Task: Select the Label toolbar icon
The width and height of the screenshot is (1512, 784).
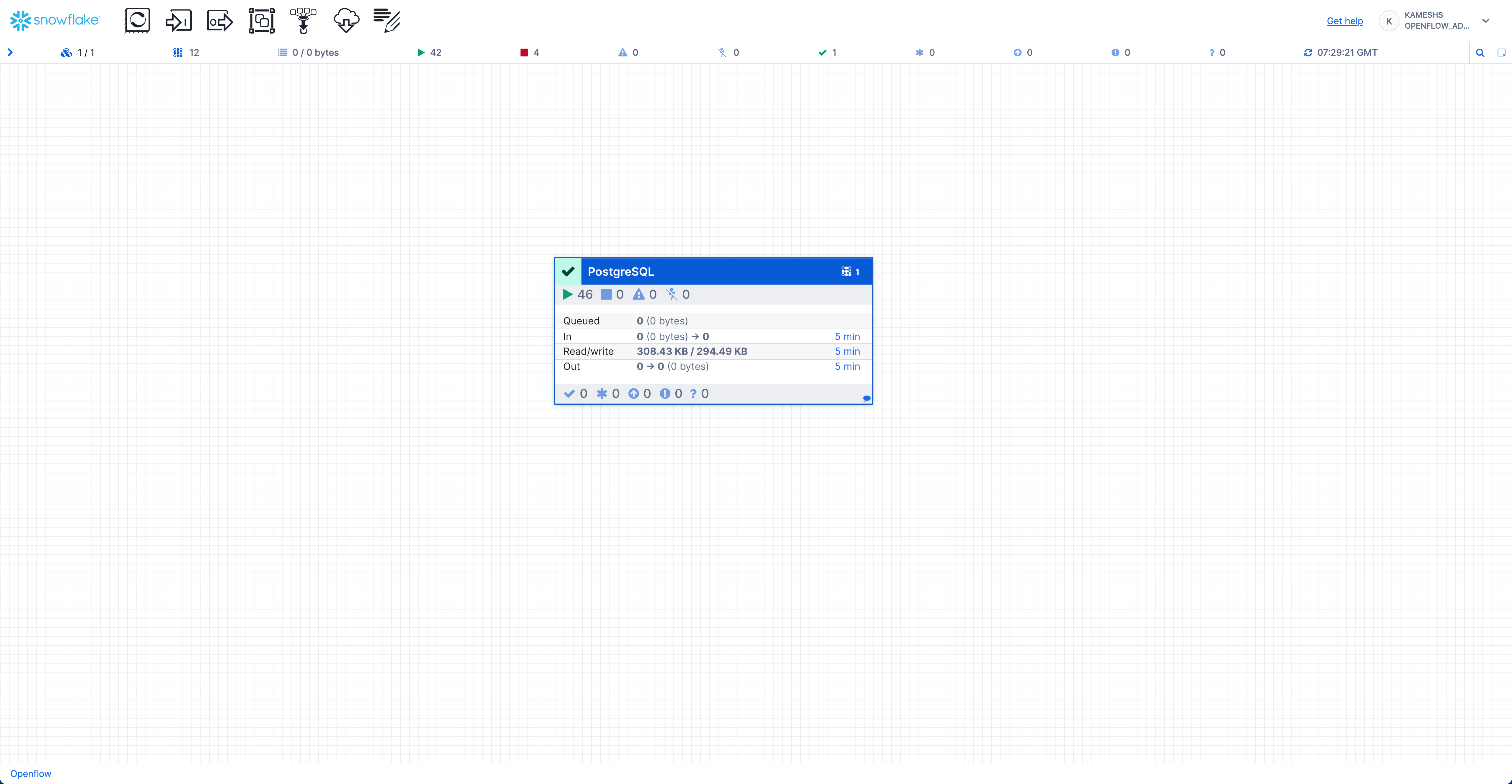Action: pos(387,21)
